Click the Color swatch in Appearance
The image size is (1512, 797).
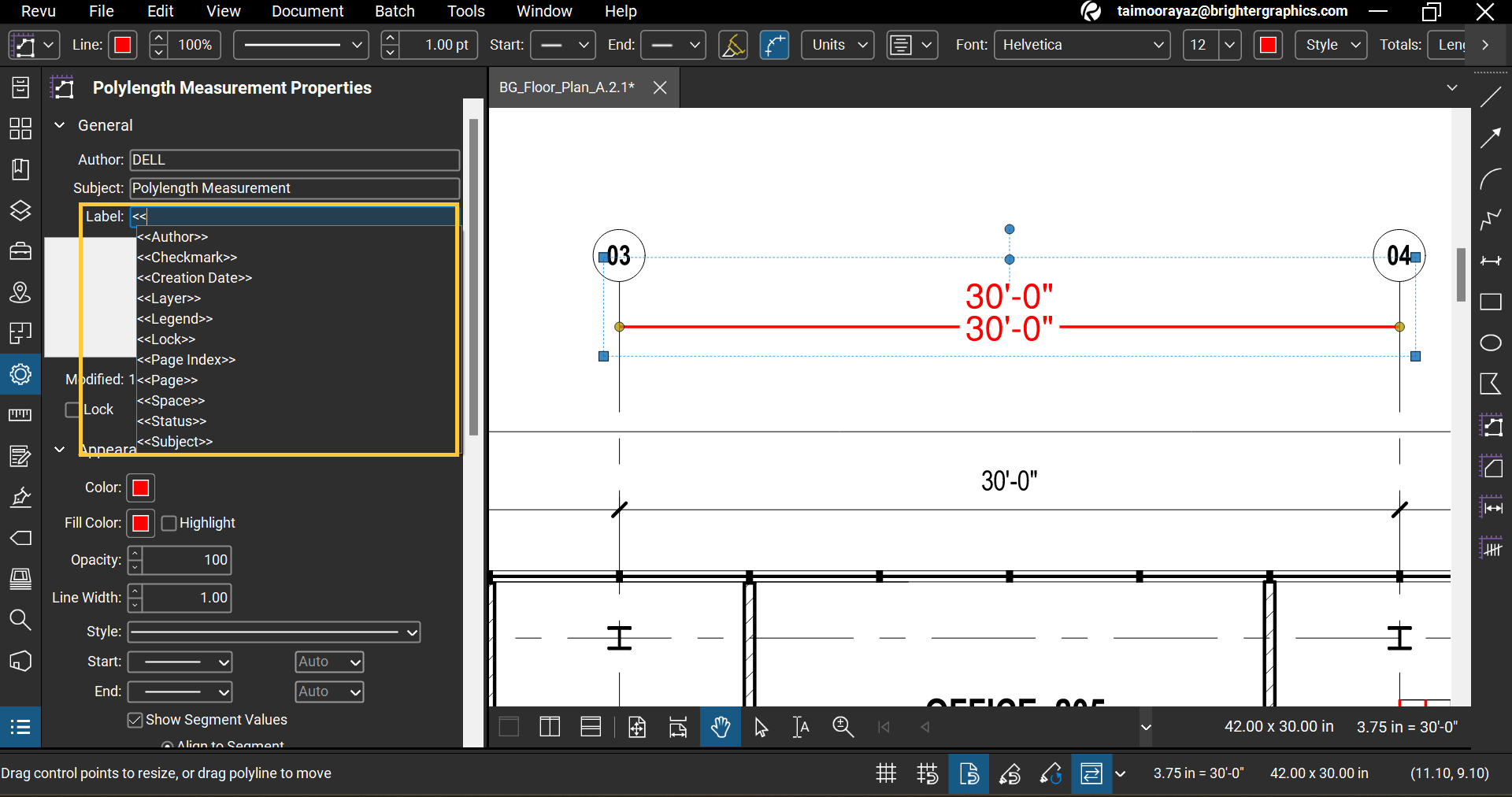click(x=141, y=488)
